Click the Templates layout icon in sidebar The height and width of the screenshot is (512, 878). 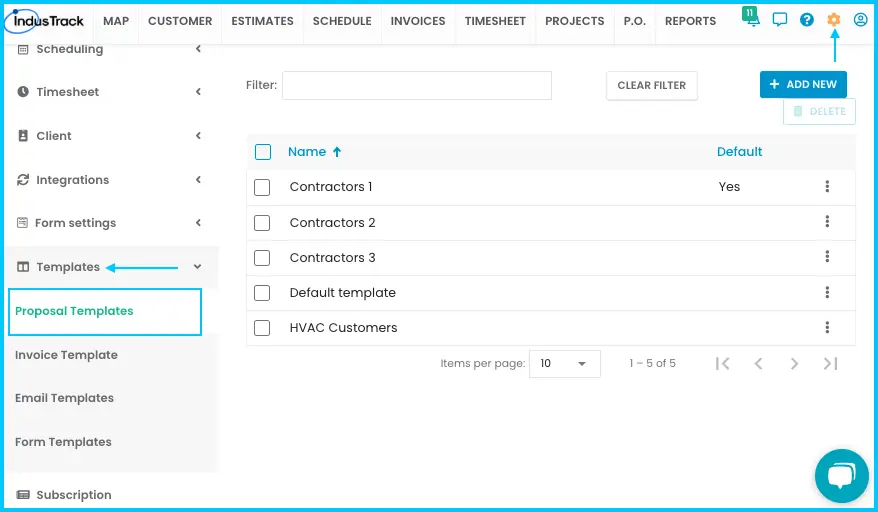pyautogui.click(x=23, y=267)
